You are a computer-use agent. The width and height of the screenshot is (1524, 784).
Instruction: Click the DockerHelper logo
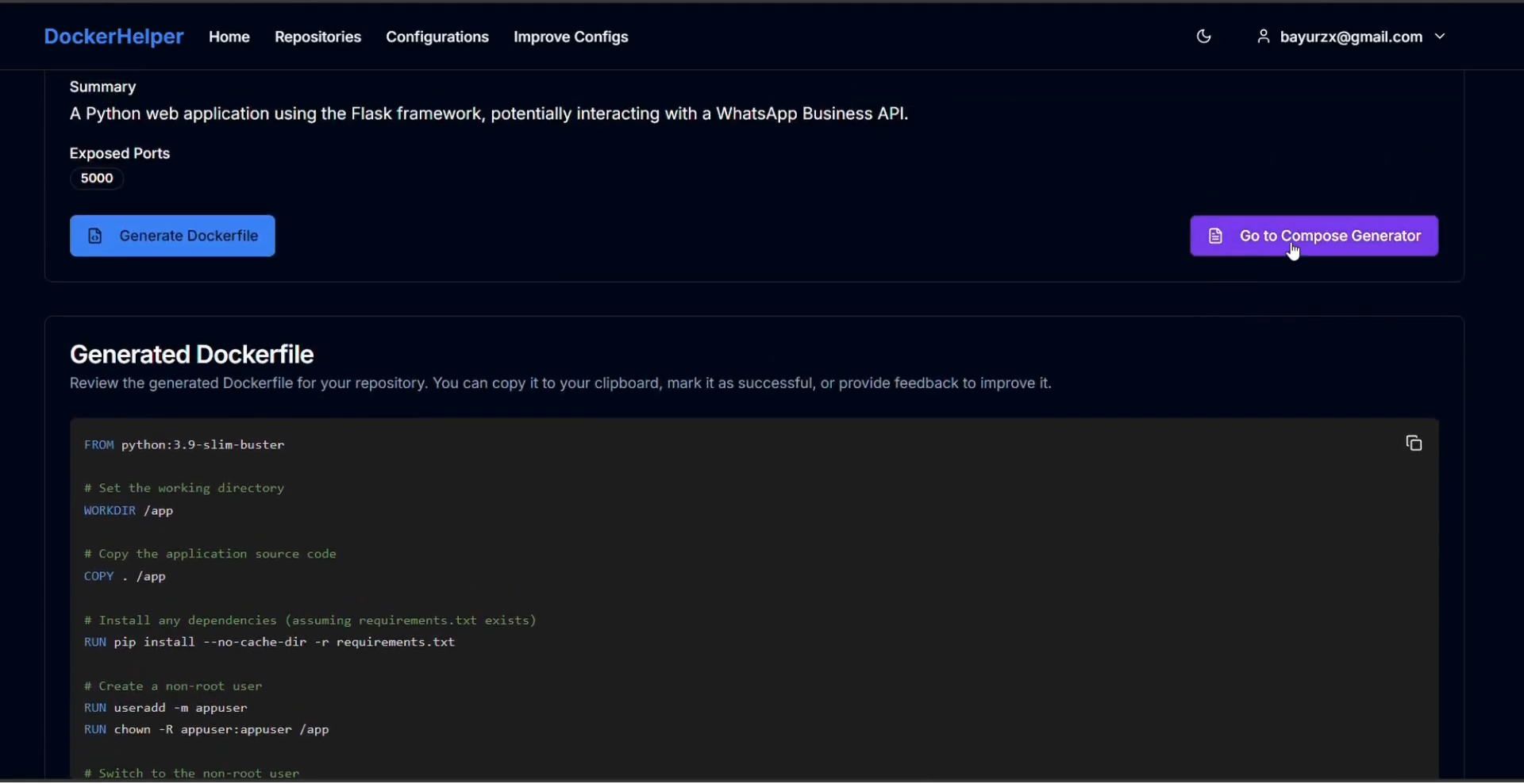tap(114, 37)
